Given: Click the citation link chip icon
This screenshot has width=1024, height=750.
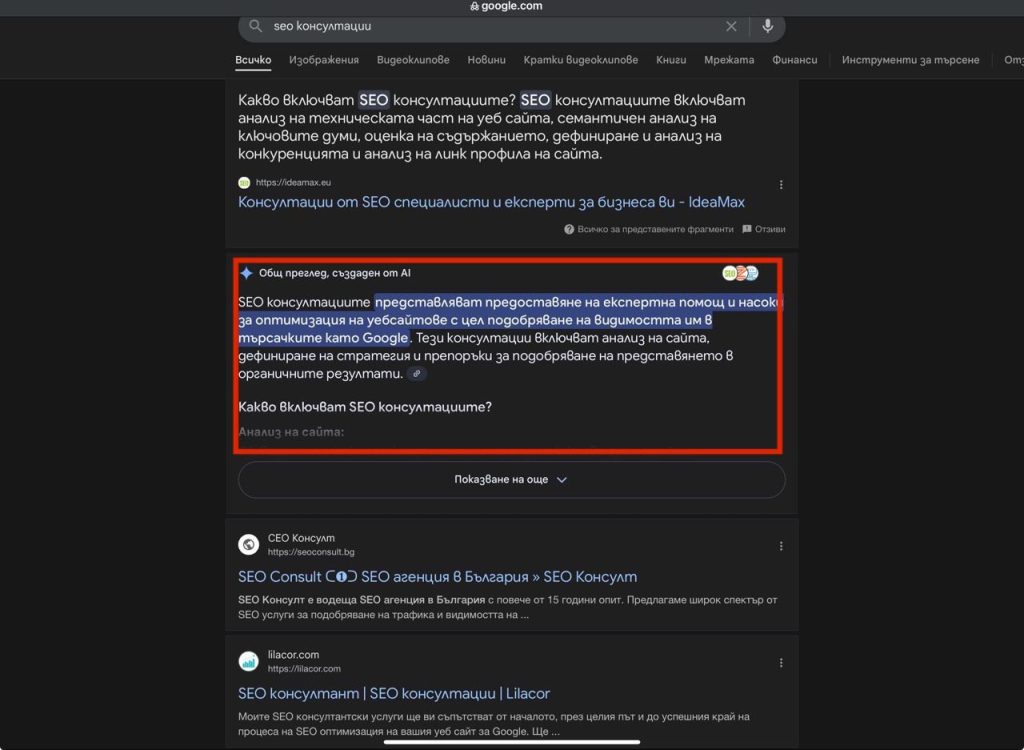Looking at the screenshot, I should click(x=417, y=374).
